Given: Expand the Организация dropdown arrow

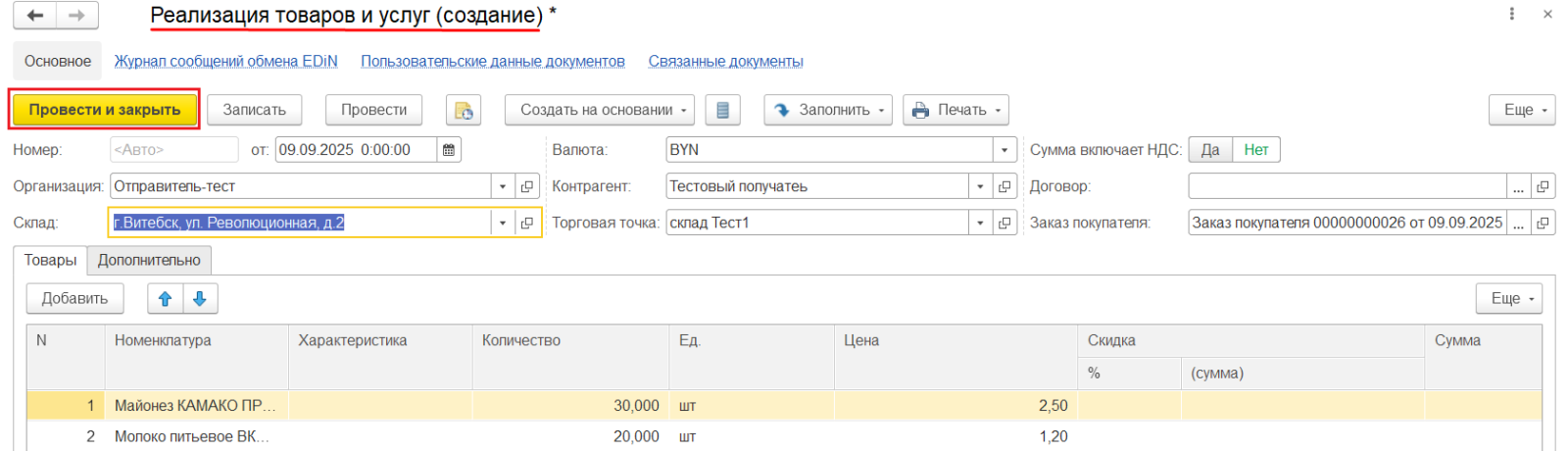Looking at the screenshot, I should [x=502, y=186].
